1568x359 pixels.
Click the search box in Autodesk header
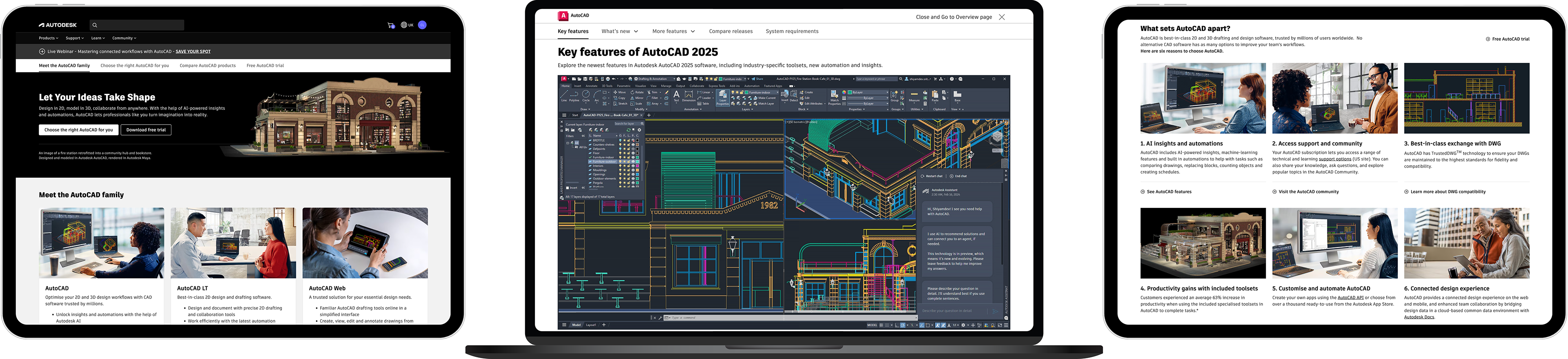pyautogui.click(x=137, y=25)
